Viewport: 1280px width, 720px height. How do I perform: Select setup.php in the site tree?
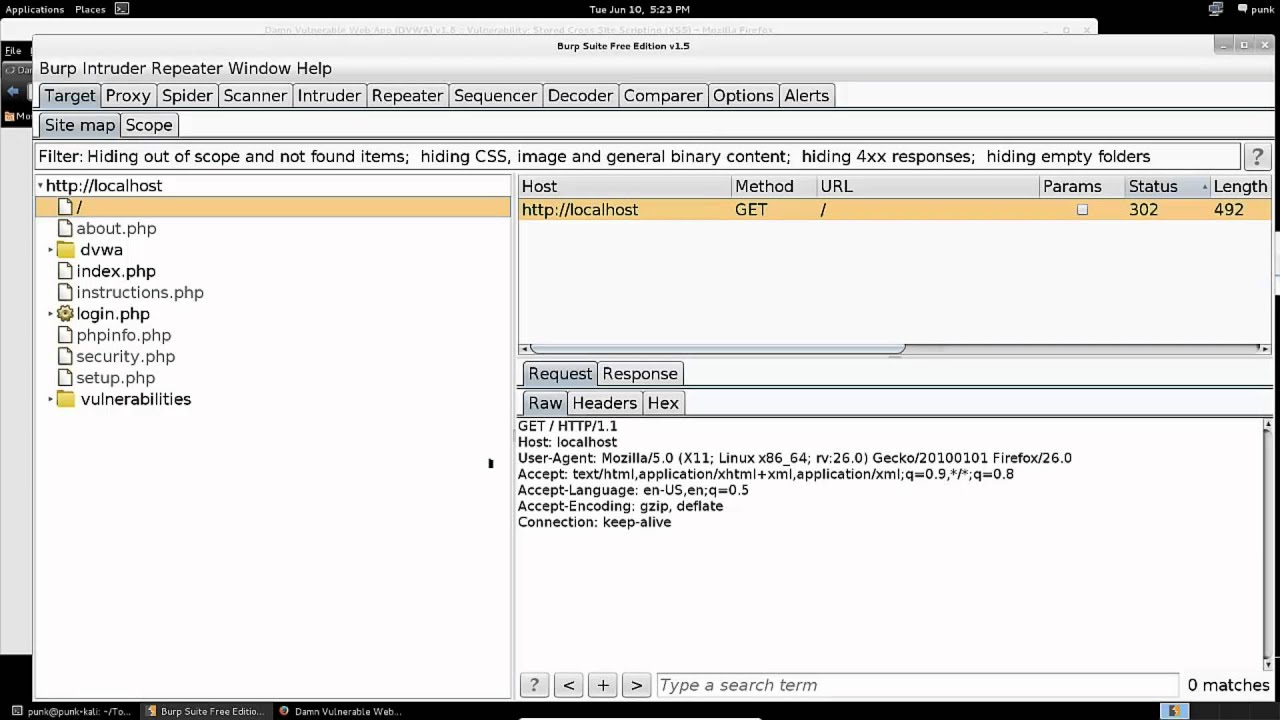tap(116, 378)
